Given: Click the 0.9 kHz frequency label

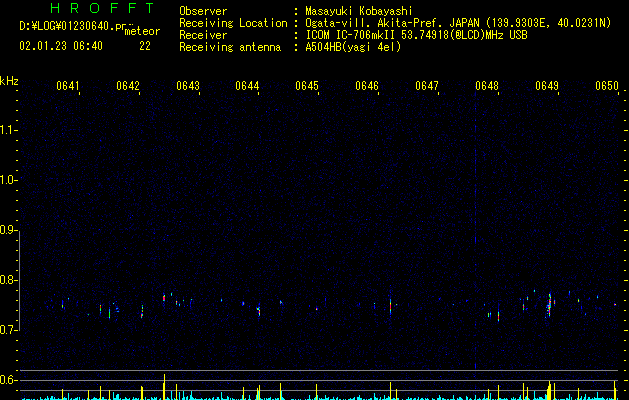Looking at the screenshot, I should click(x=9, y=230).
